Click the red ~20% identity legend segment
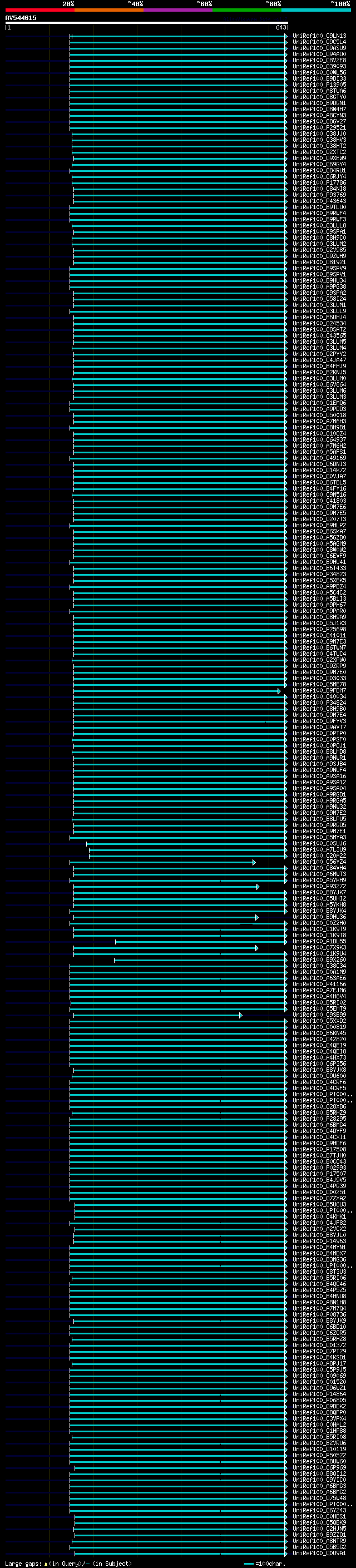The height and width of the screenshot is (1568, 356). click(39, 11)
